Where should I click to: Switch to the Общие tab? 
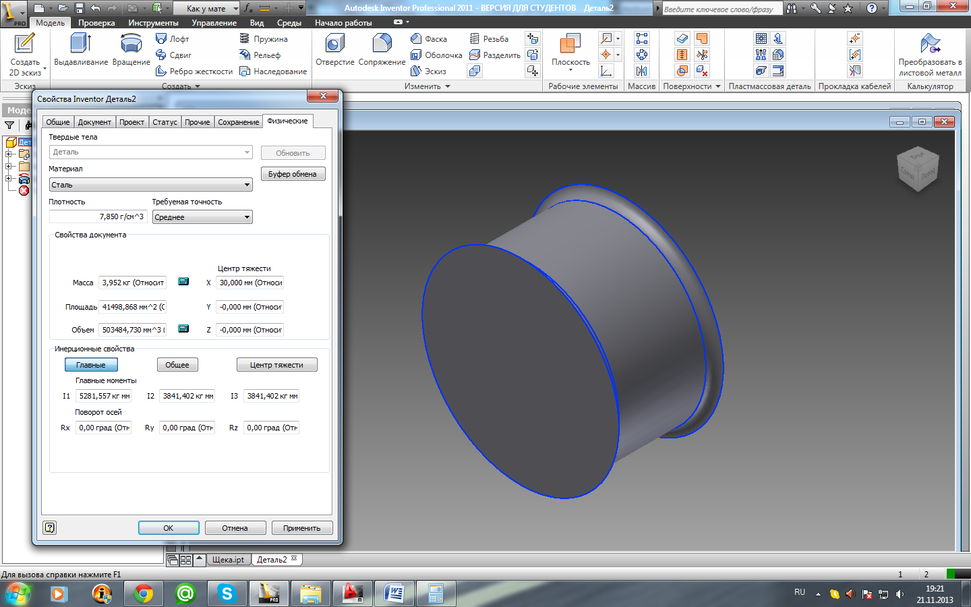click(58, 122)
